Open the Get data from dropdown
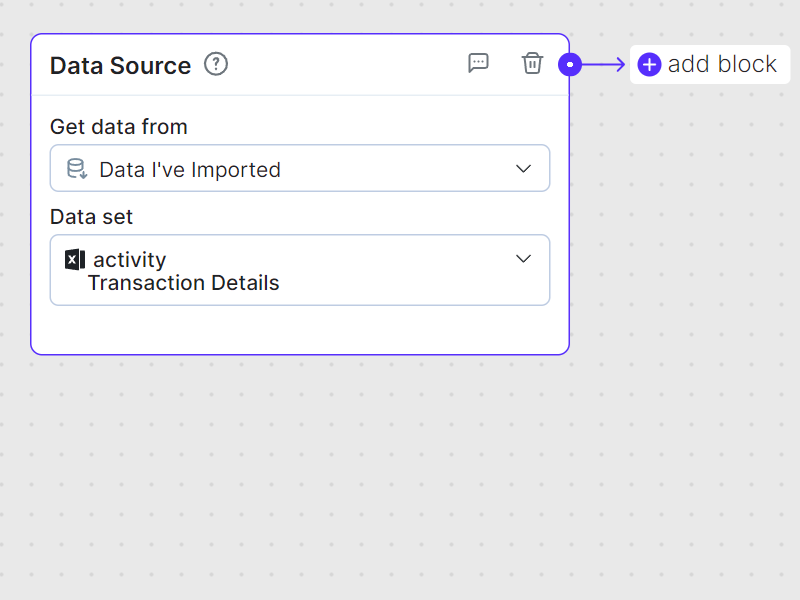The image size is (800, 600). pos(300,168)
